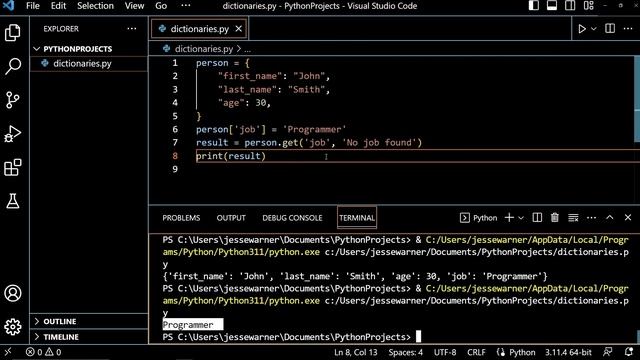Open the Run and Debug view
Viewport: 640px width, 360px height.
point(13,133)
